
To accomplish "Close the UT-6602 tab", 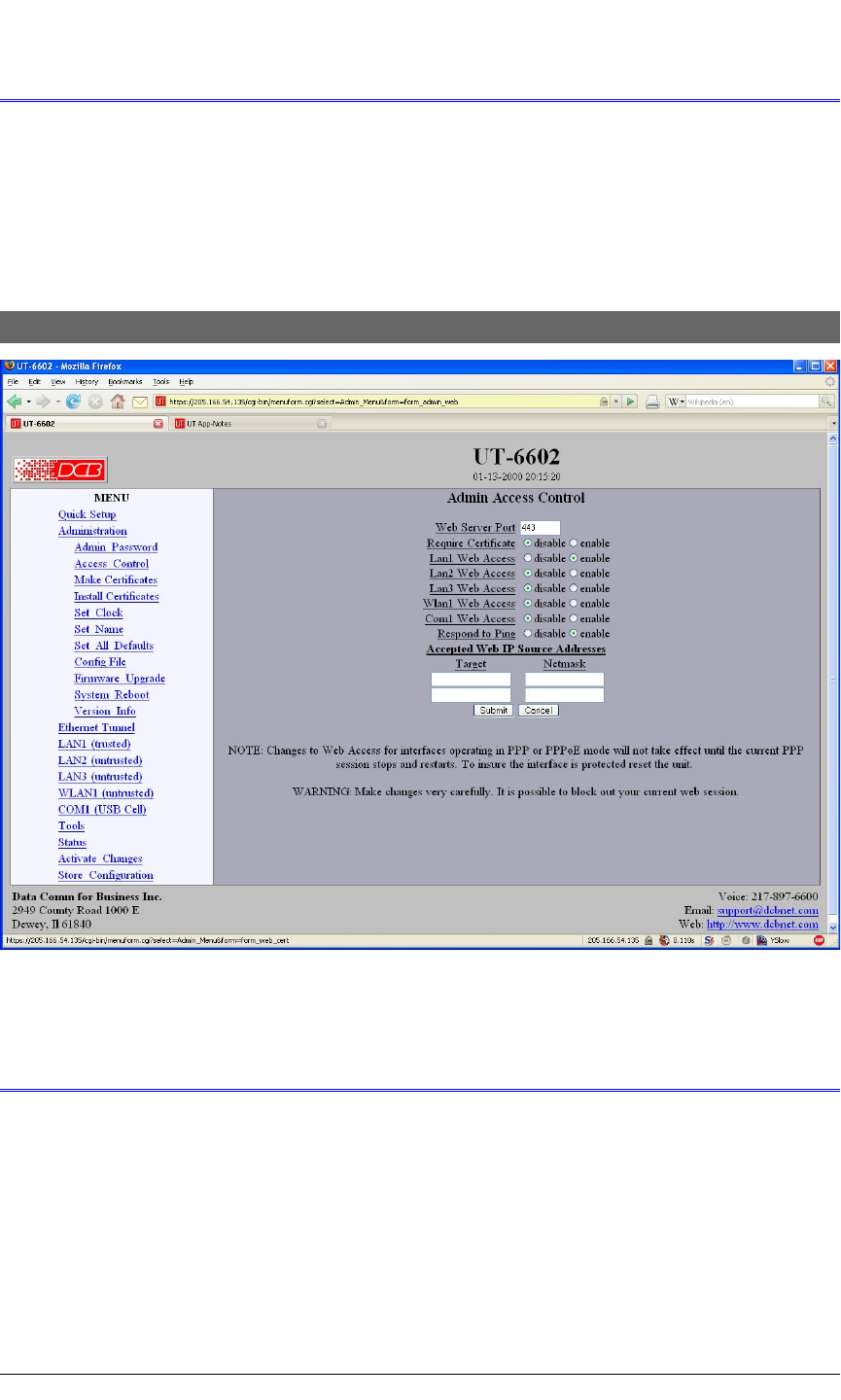I will coord(158,424).
